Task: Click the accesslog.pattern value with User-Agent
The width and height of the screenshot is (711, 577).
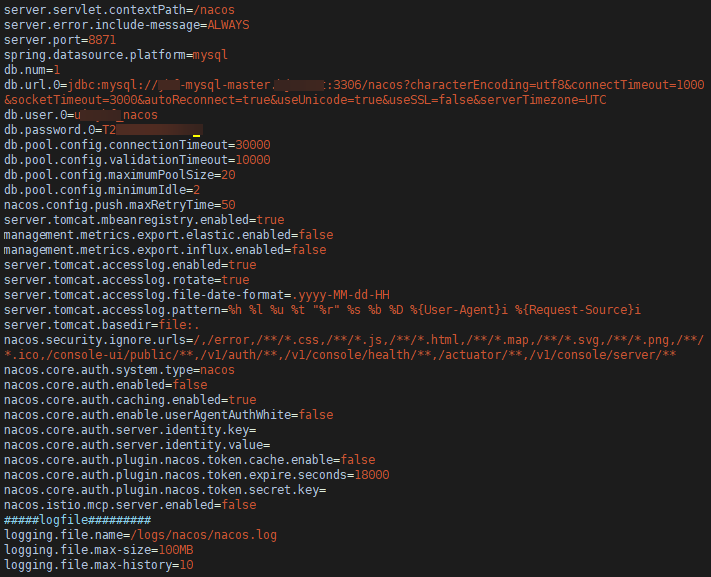Action: 434,309
